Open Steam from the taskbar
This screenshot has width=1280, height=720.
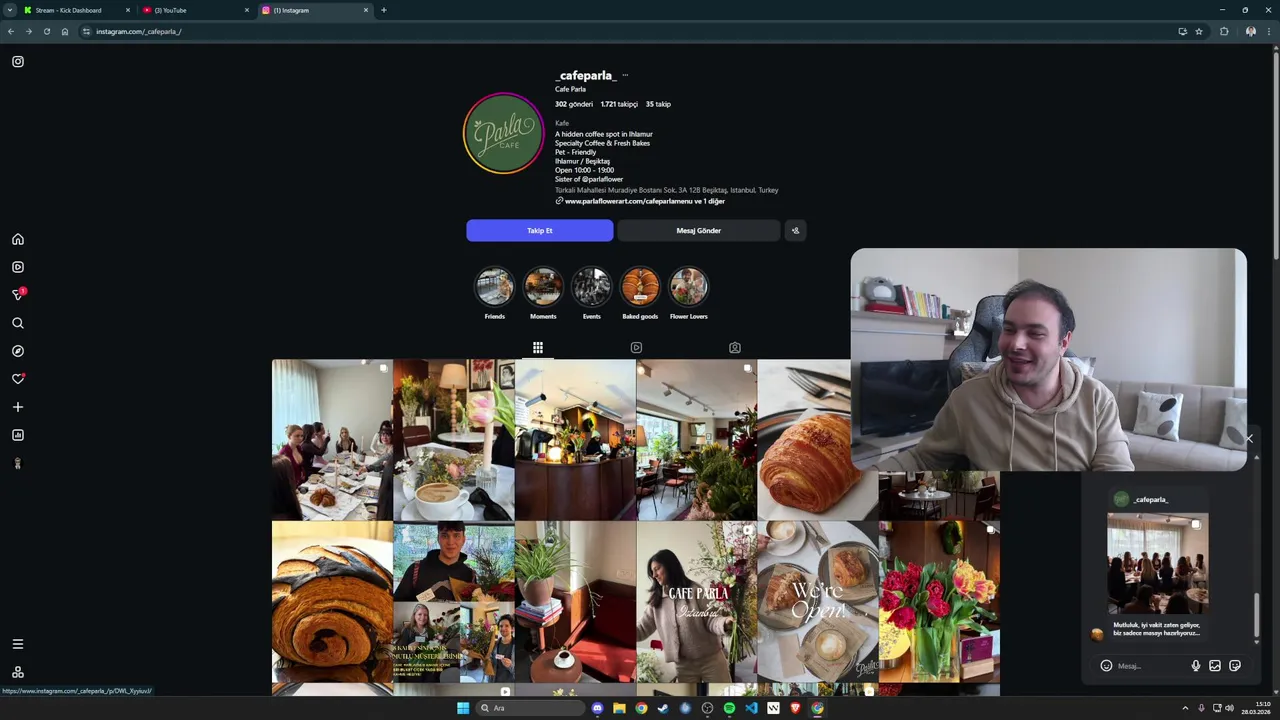[663, 708]
